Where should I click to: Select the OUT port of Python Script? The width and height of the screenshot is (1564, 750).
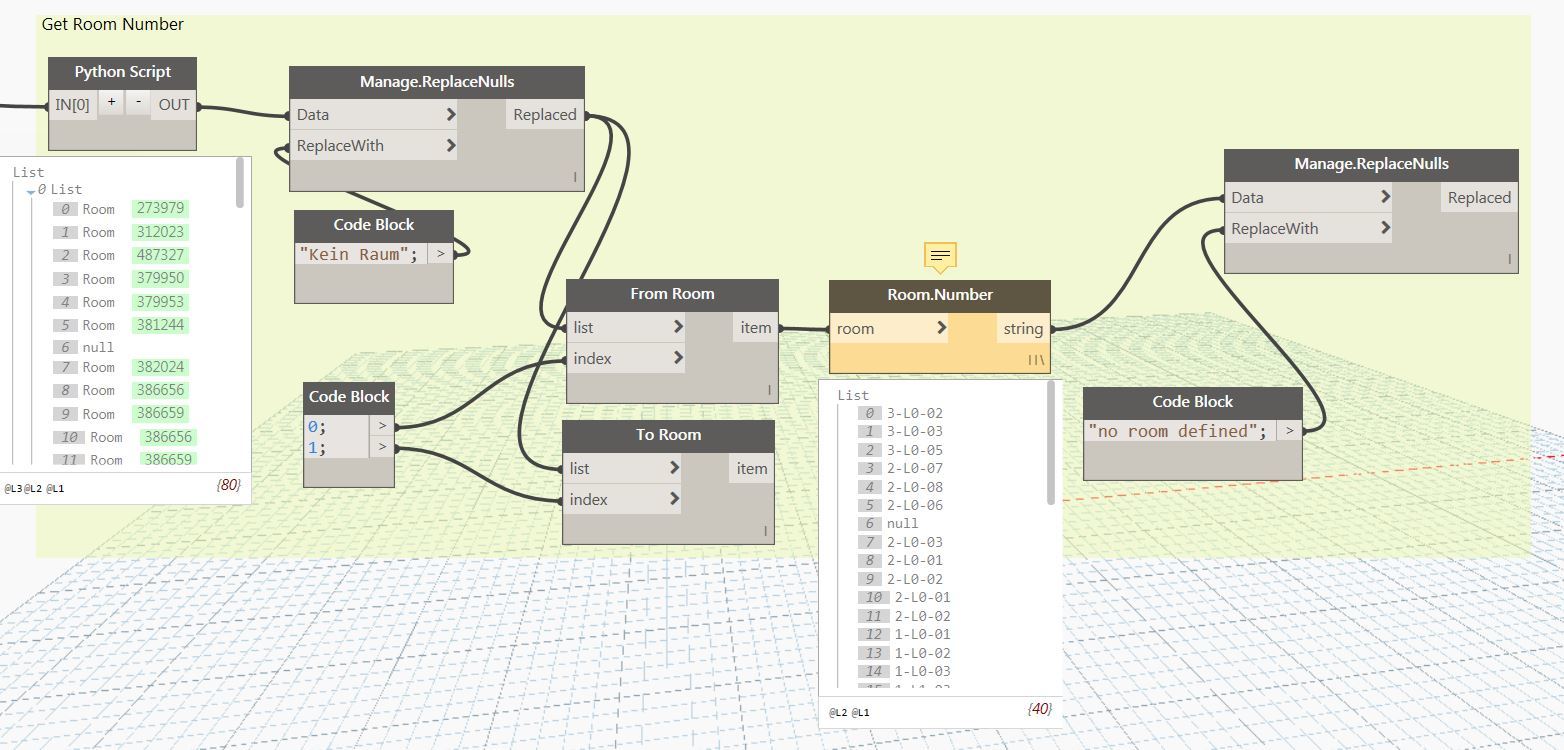tap(172, 101)
